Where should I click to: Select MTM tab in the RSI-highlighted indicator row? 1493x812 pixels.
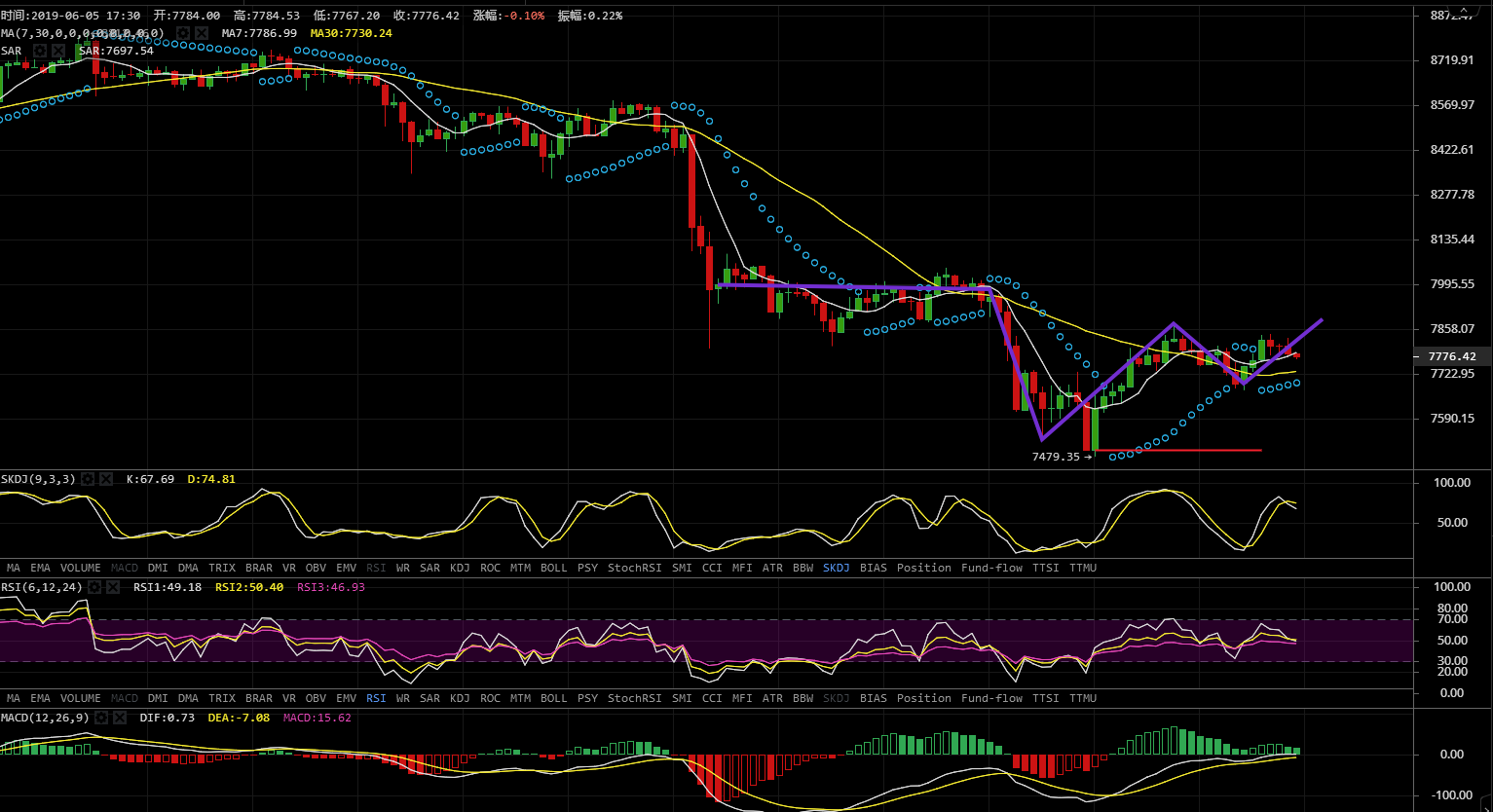(520, 698)
